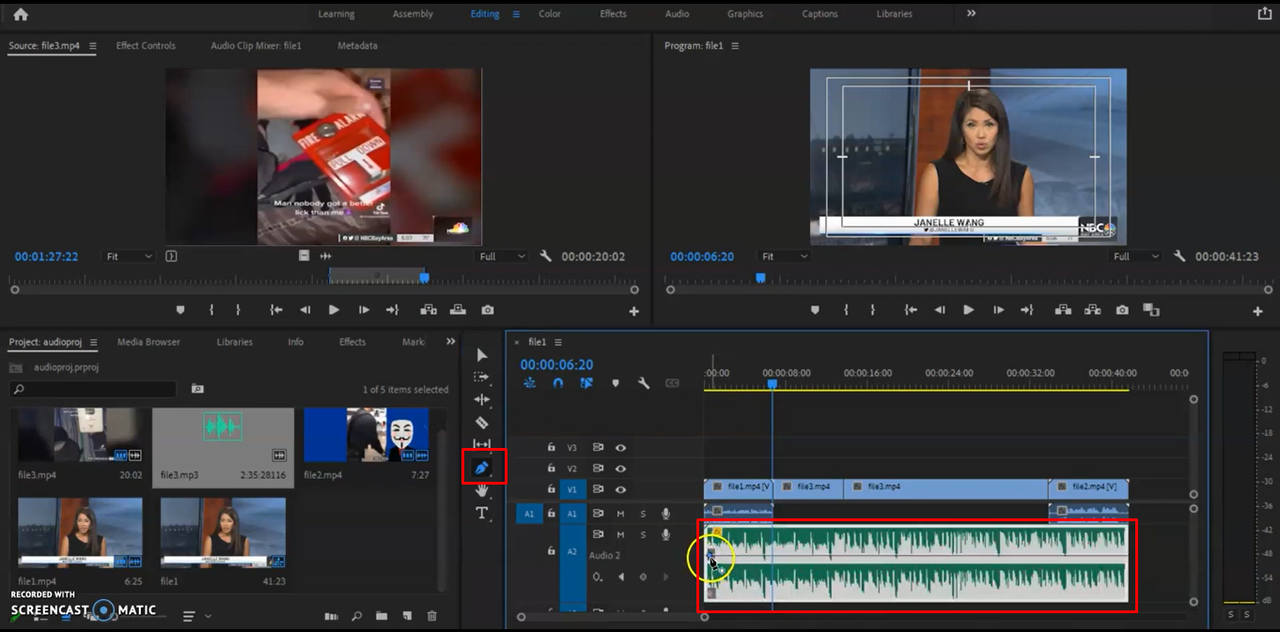Click Program monitor playhead marker

click(x=760, y=278)
